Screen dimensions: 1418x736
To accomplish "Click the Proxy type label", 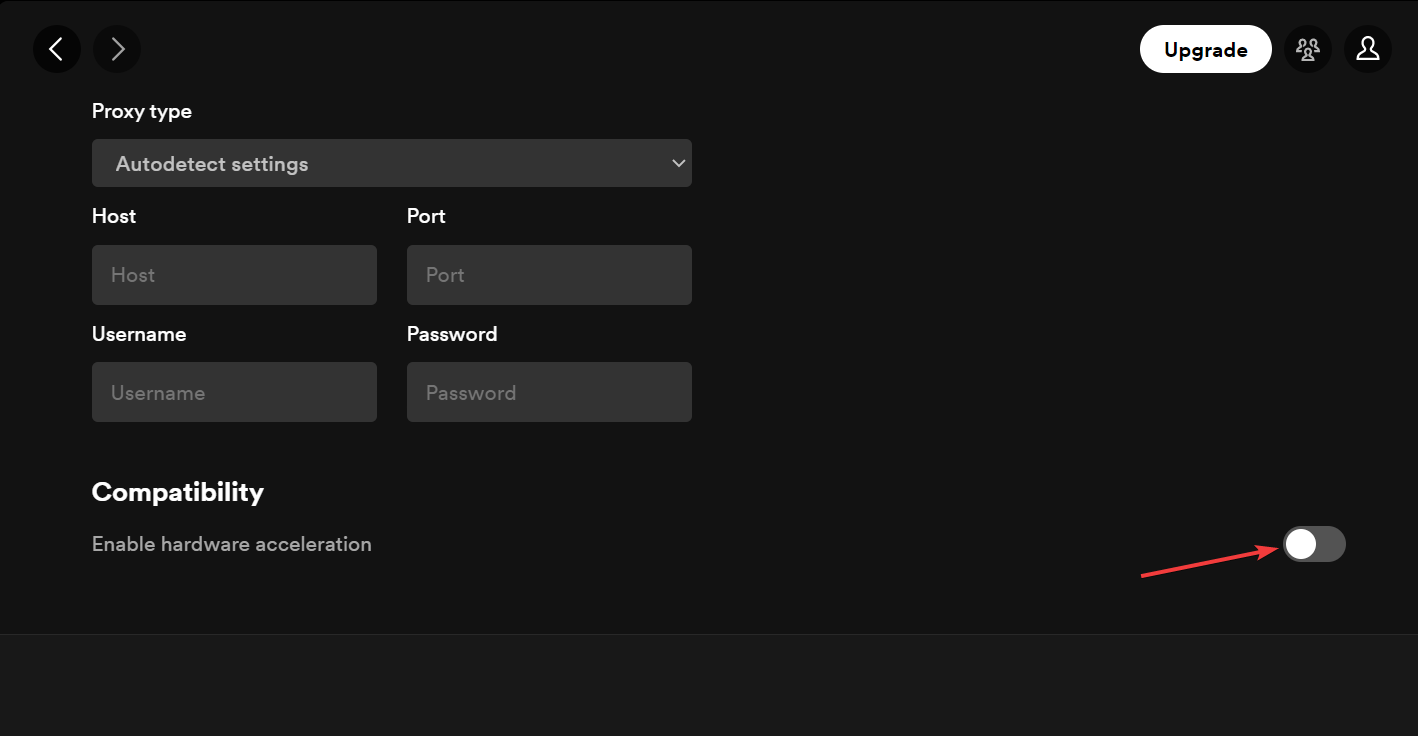I will pyautogui.click(x=141, y=111).
